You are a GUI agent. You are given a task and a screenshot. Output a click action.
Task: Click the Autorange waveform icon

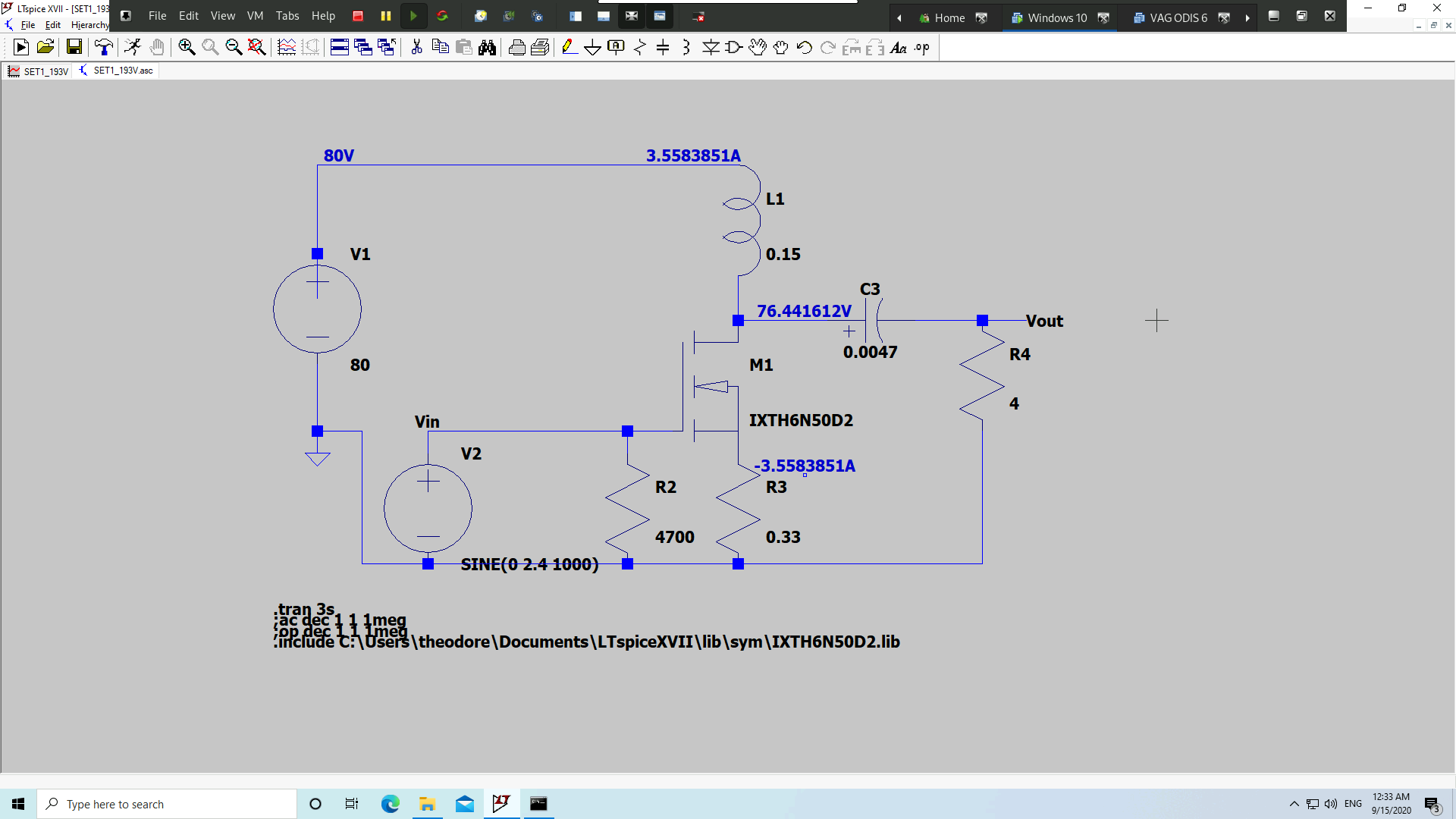pyautogui.click(x=287, y=48)
